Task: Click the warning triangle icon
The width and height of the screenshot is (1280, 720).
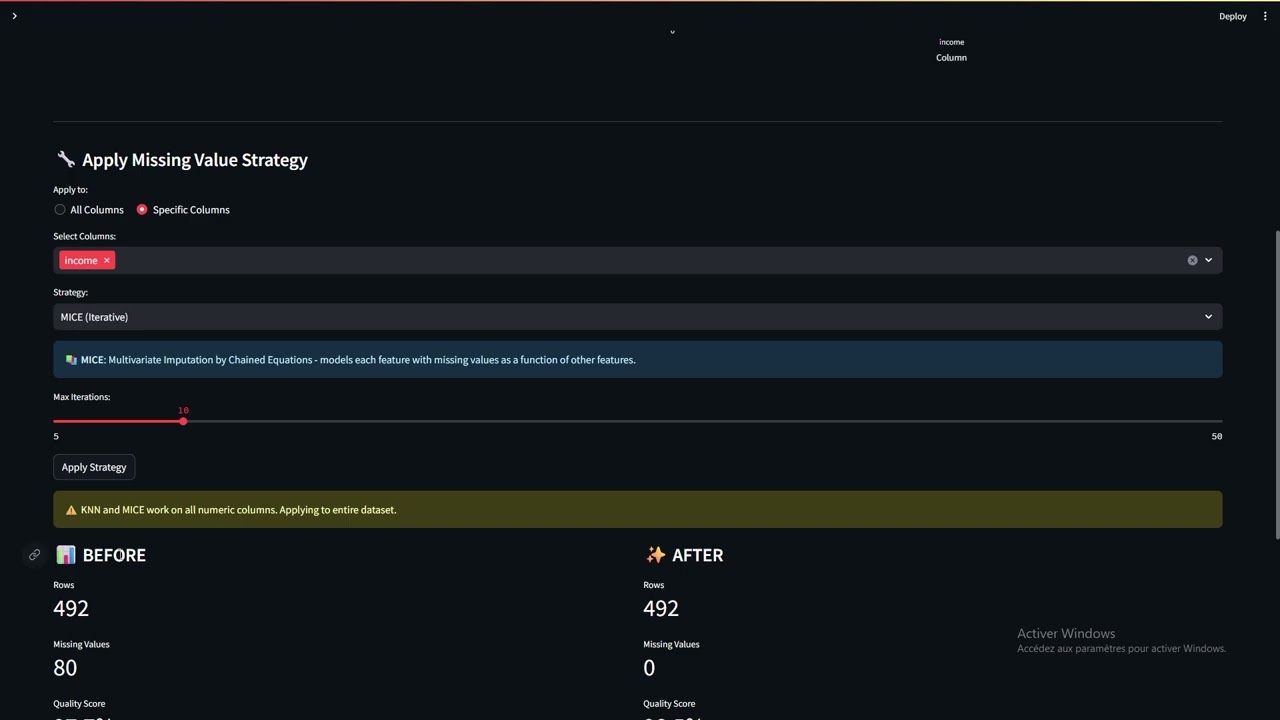Action: 71,510
